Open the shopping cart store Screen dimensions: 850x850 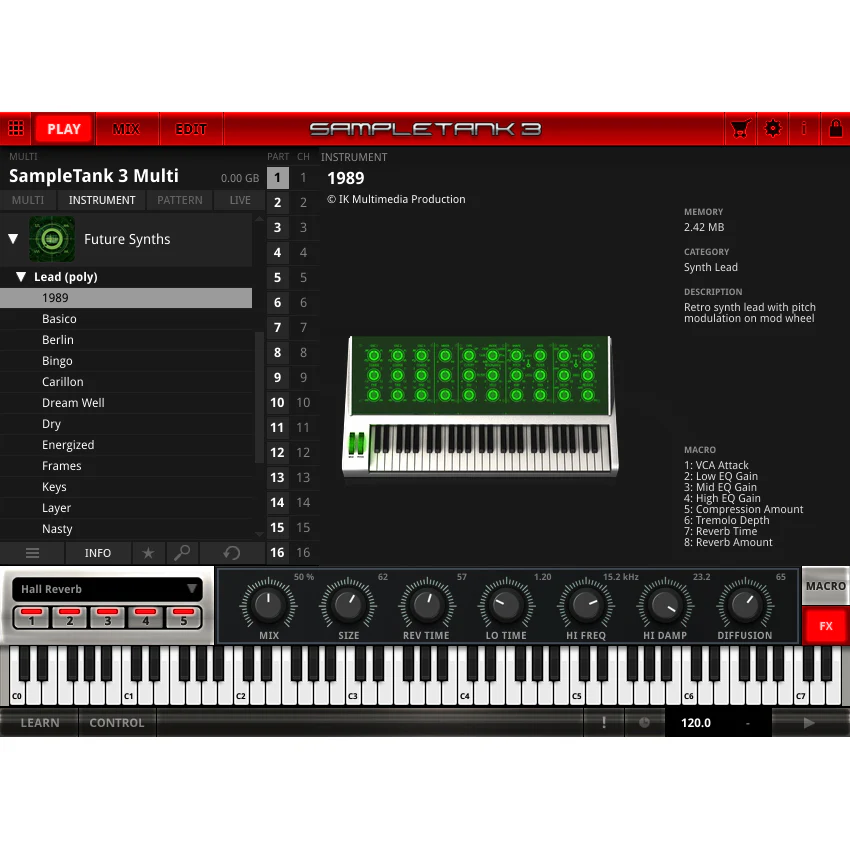(x=740, y=128)
